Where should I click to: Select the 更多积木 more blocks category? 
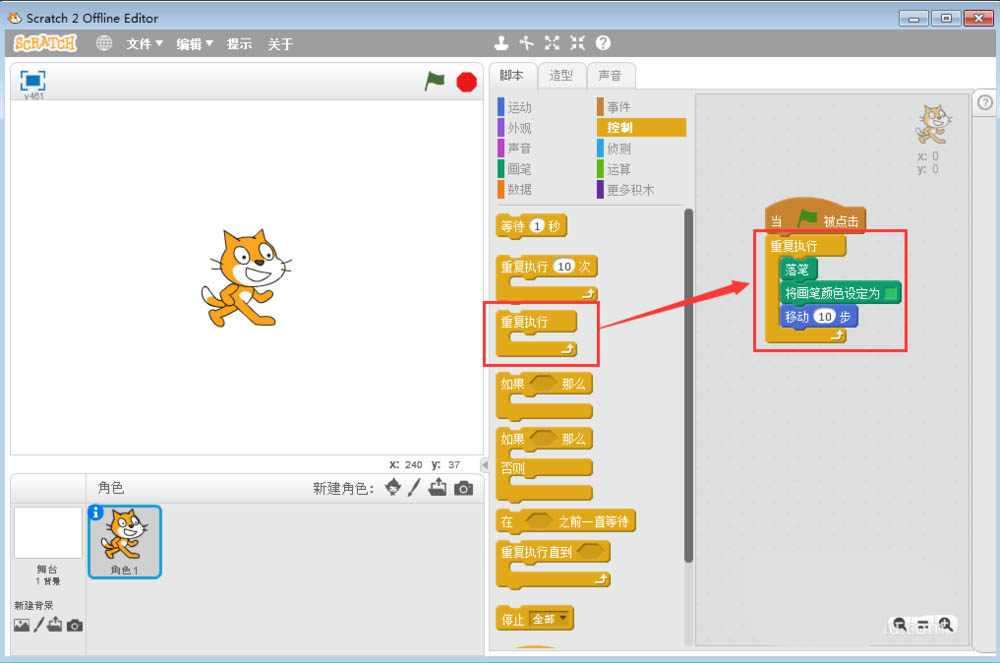tap(626, 189)
